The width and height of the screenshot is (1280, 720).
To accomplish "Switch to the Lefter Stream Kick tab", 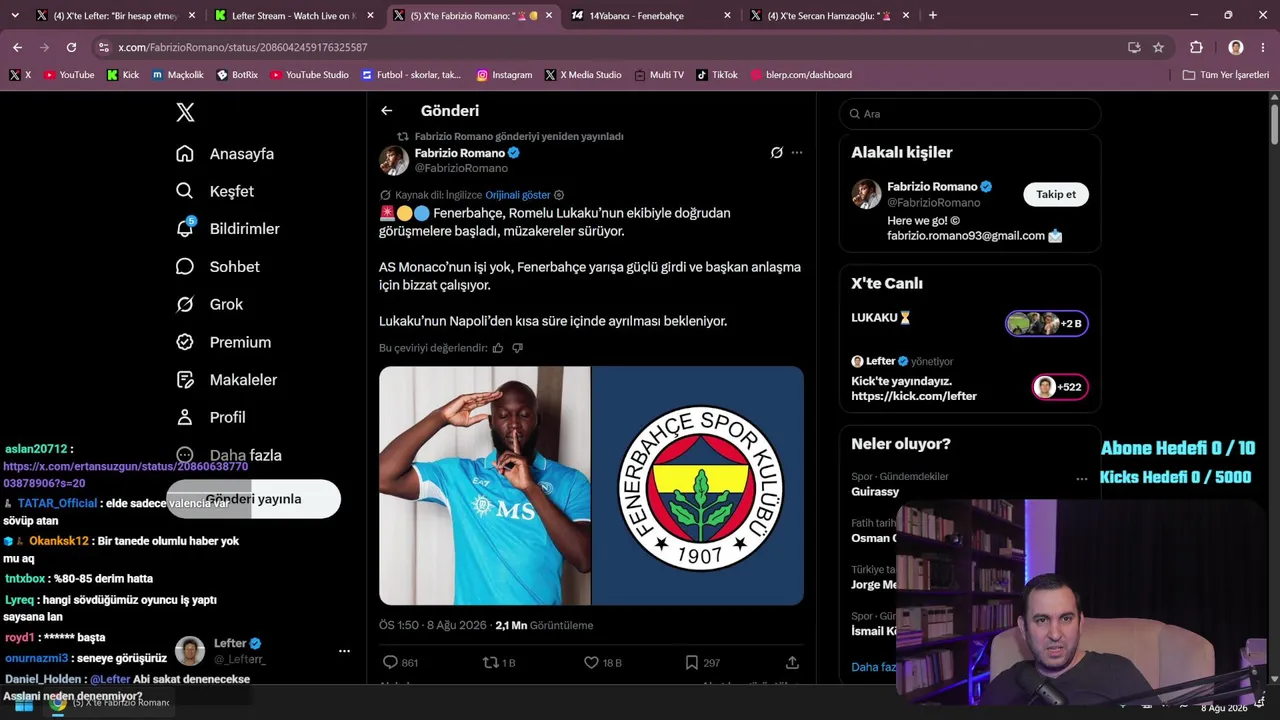I will (292, 15).
